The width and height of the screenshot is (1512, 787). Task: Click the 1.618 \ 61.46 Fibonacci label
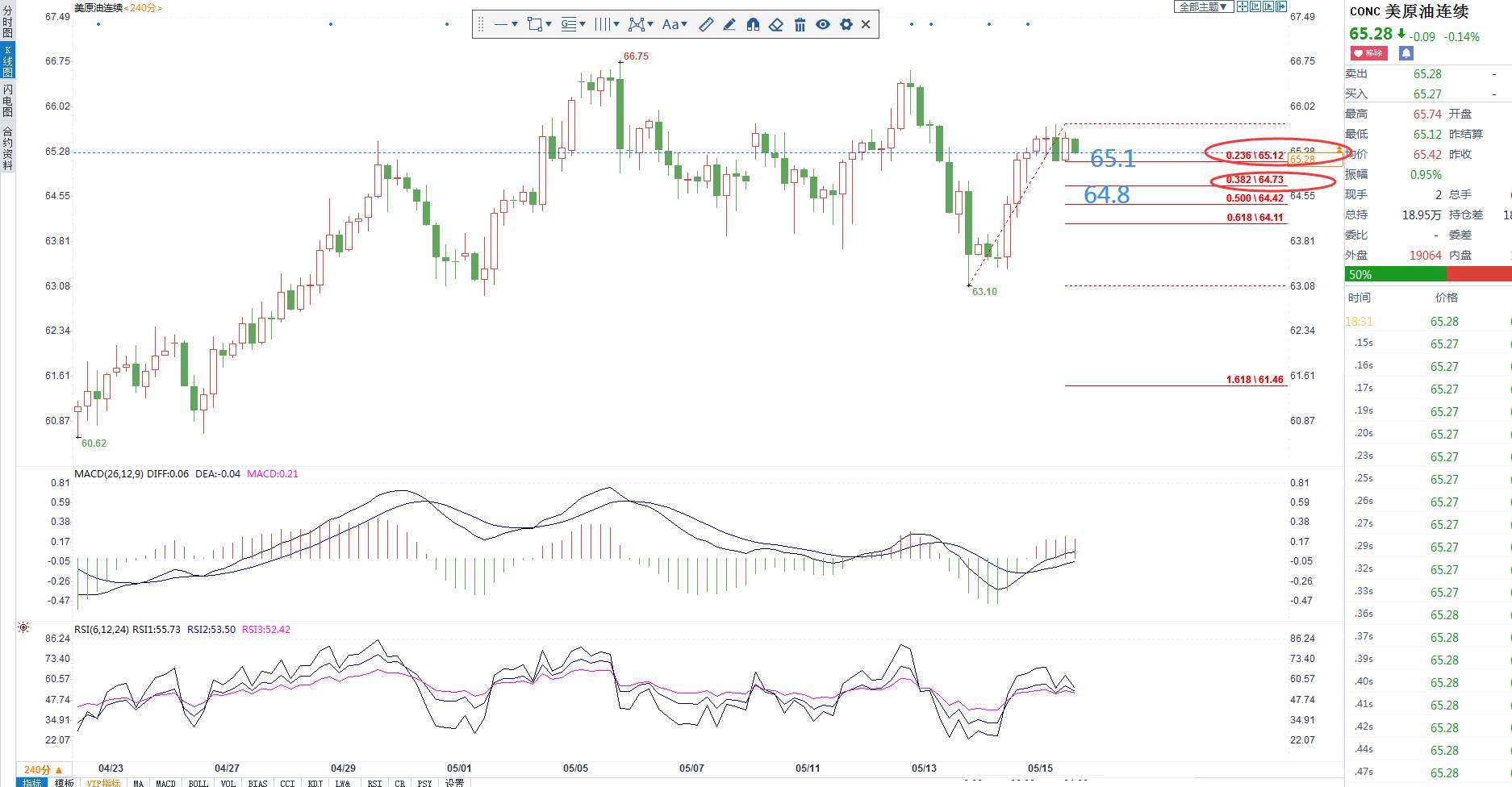1255,380
